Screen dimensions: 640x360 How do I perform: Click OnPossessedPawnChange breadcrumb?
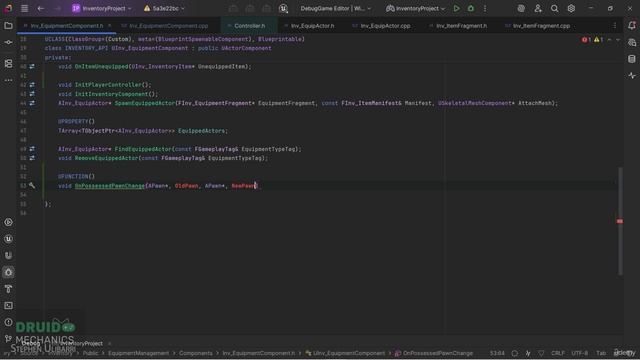434,353
